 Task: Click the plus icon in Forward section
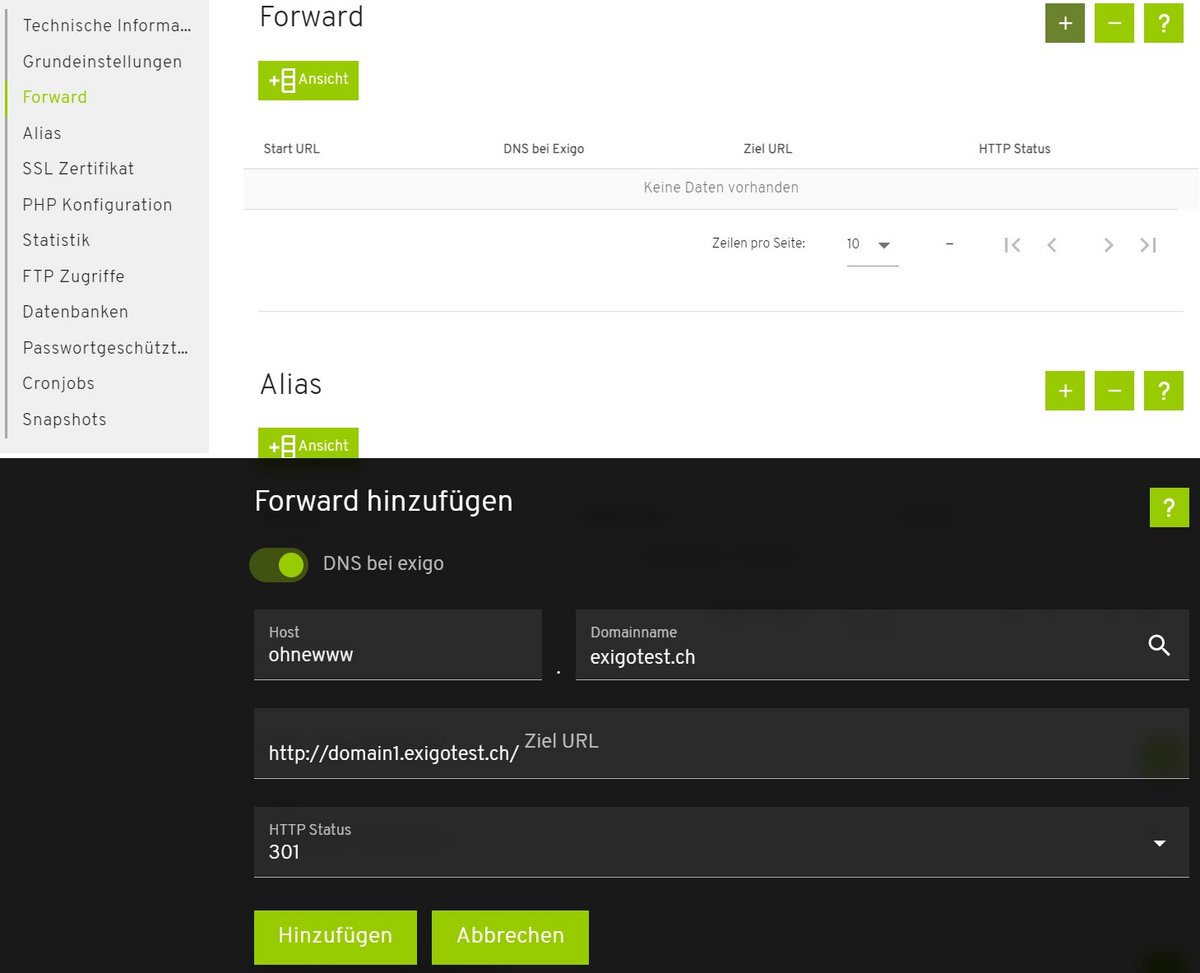(1064, 23)
